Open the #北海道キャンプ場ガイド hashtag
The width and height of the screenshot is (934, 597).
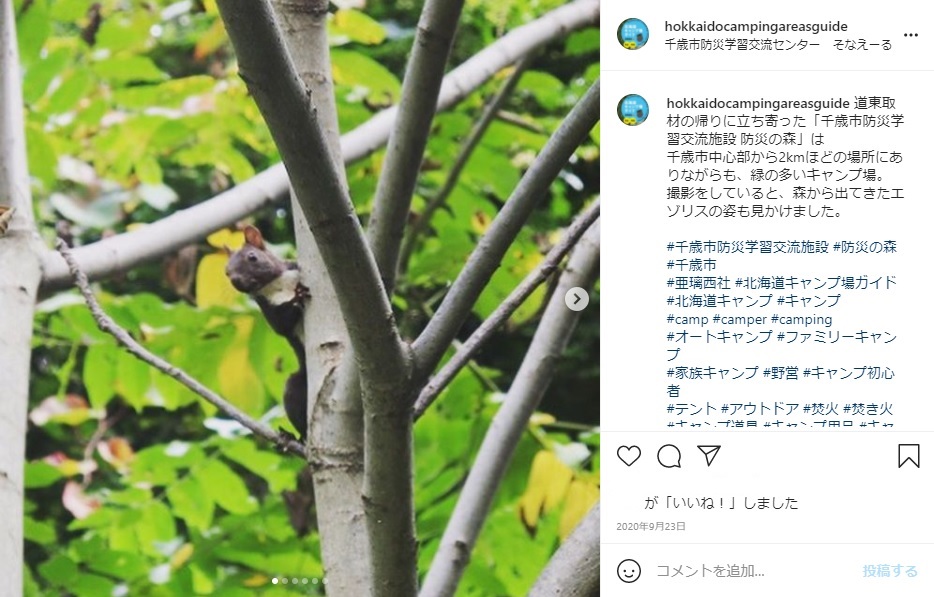(x=815, y=282)
